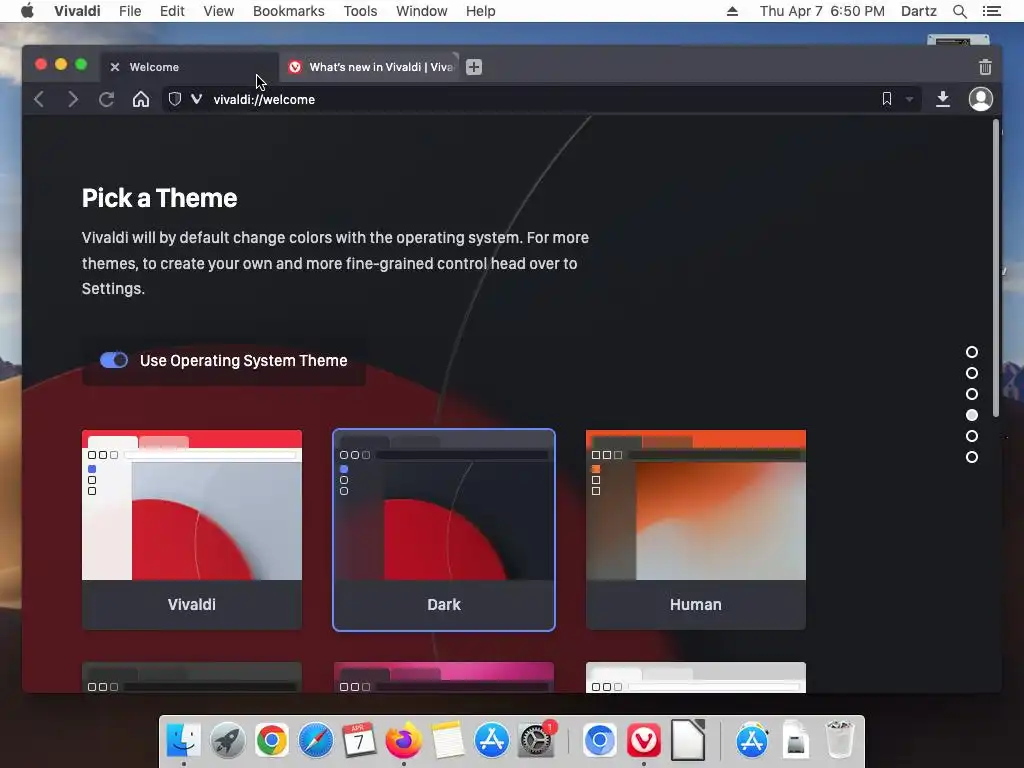The width and height of the screenshot is (1024, 768).
Task: Open Spotlight search in menu bar
Action: click(x=959, y=11)
